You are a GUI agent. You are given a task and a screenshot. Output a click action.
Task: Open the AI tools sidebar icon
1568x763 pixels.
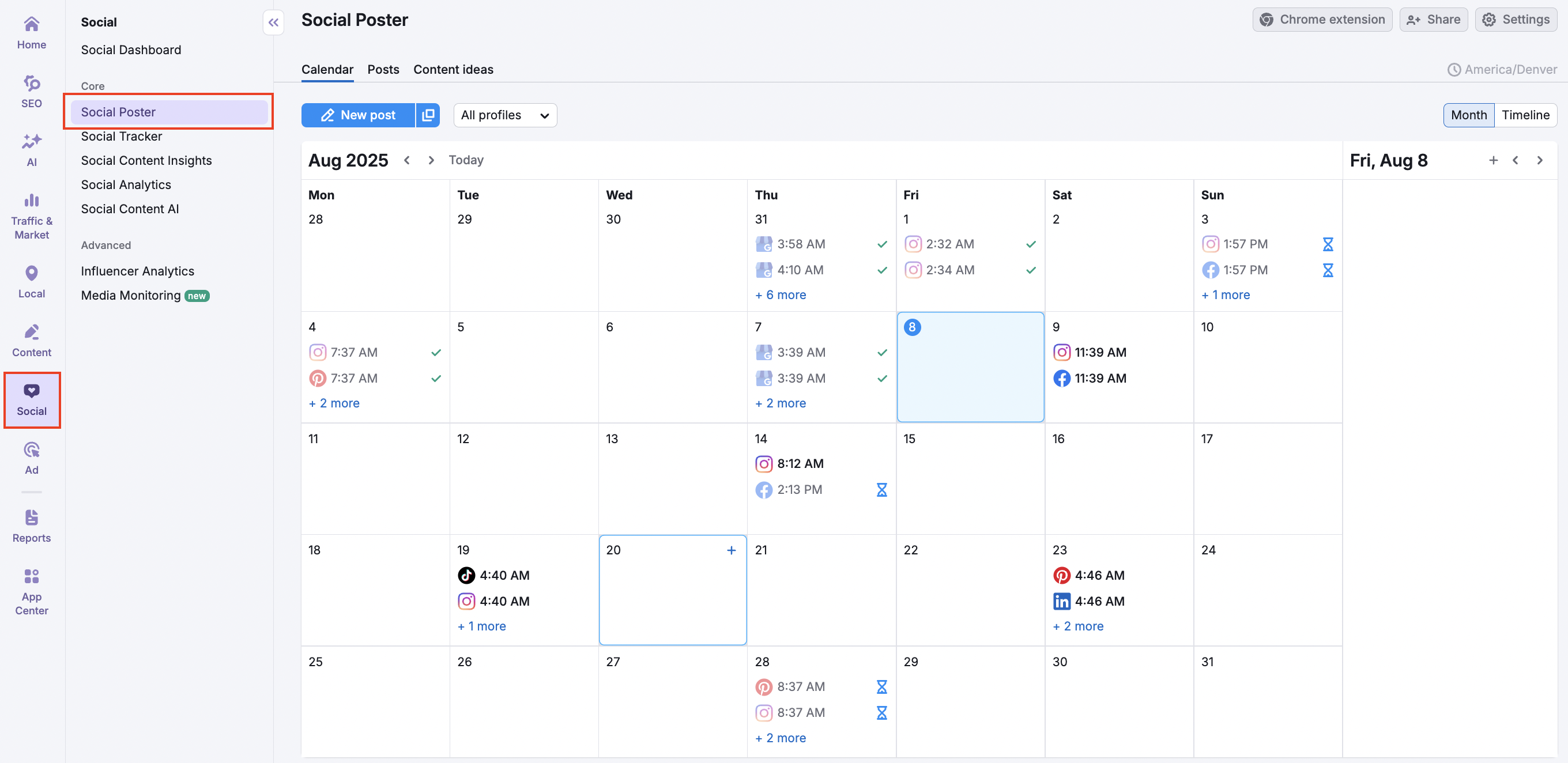pos(31,150)
